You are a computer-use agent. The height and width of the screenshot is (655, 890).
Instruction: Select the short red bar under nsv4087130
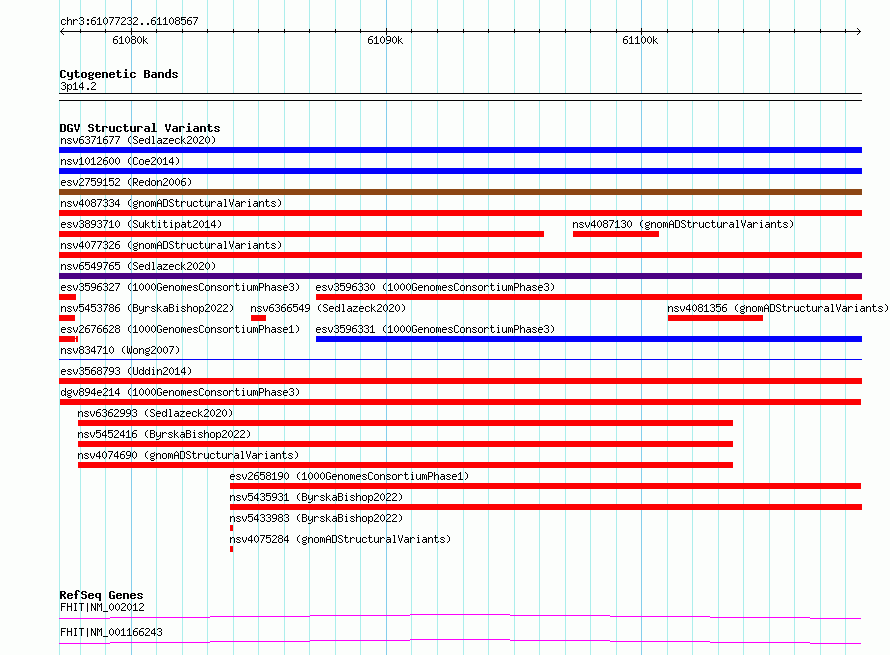[616, 234]
